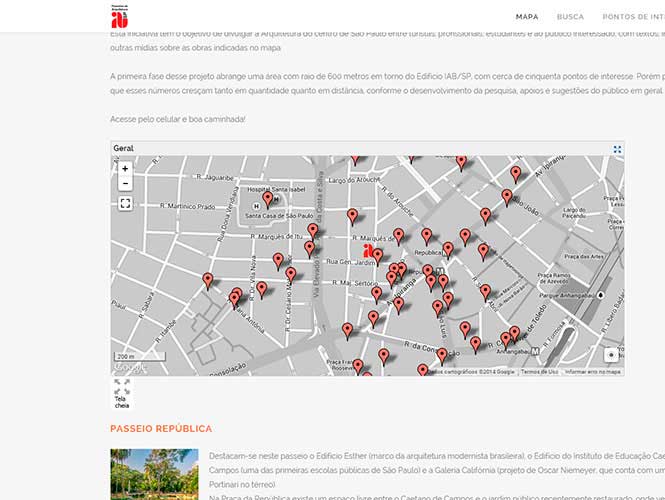Click the H hospital icon near Santa Casa
The height and width of the screenshot is (500, 665).
click(256, 206)
